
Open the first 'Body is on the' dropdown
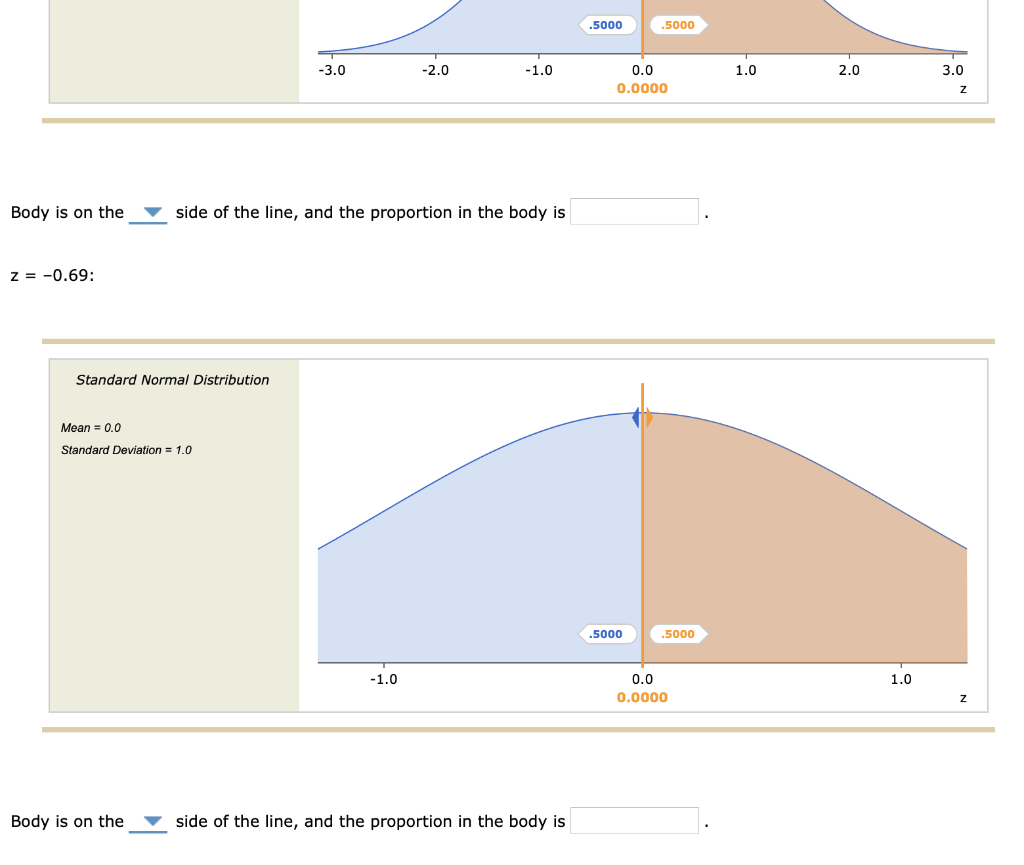(x=150, y=212)
